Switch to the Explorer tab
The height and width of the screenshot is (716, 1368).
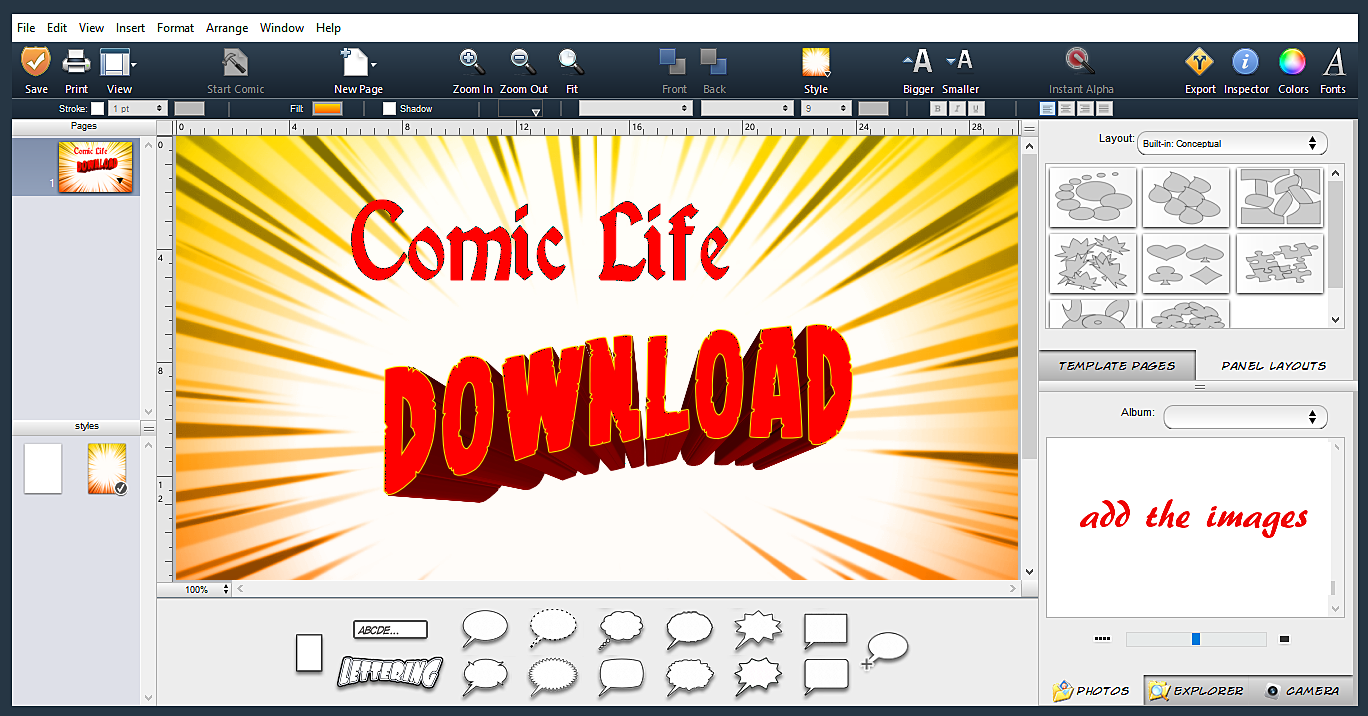coord(1196,690)
